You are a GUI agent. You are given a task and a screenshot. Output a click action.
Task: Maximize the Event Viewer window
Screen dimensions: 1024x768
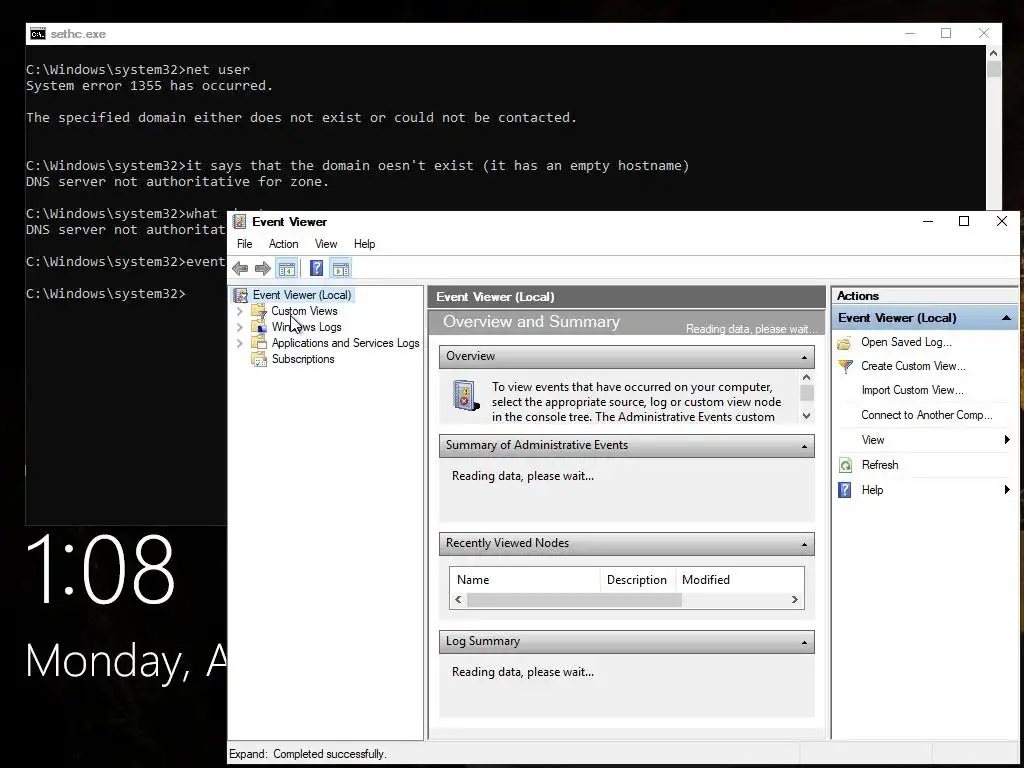(964, 221)
